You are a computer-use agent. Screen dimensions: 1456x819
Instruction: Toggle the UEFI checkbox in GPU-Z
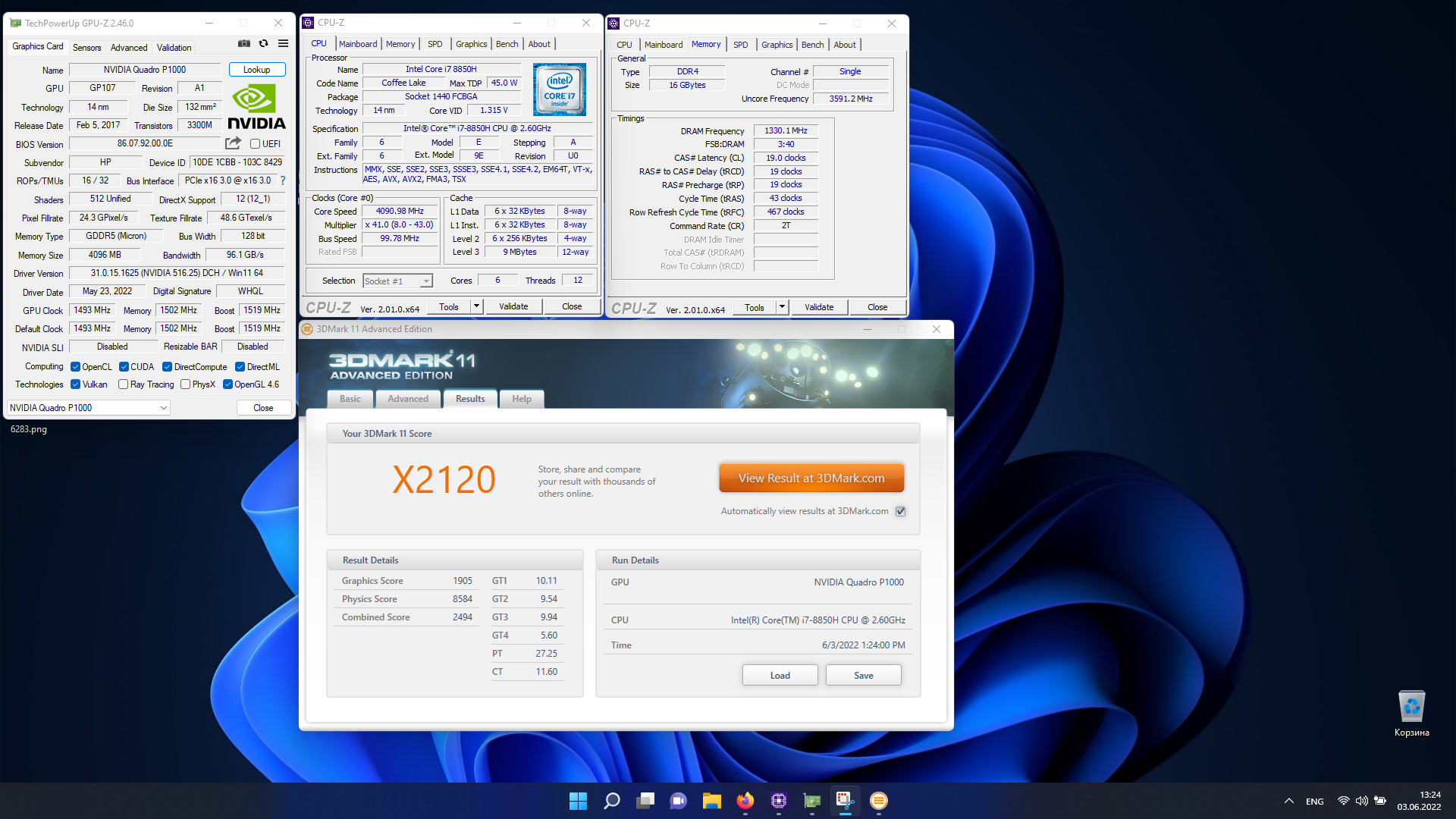[256, 144]
